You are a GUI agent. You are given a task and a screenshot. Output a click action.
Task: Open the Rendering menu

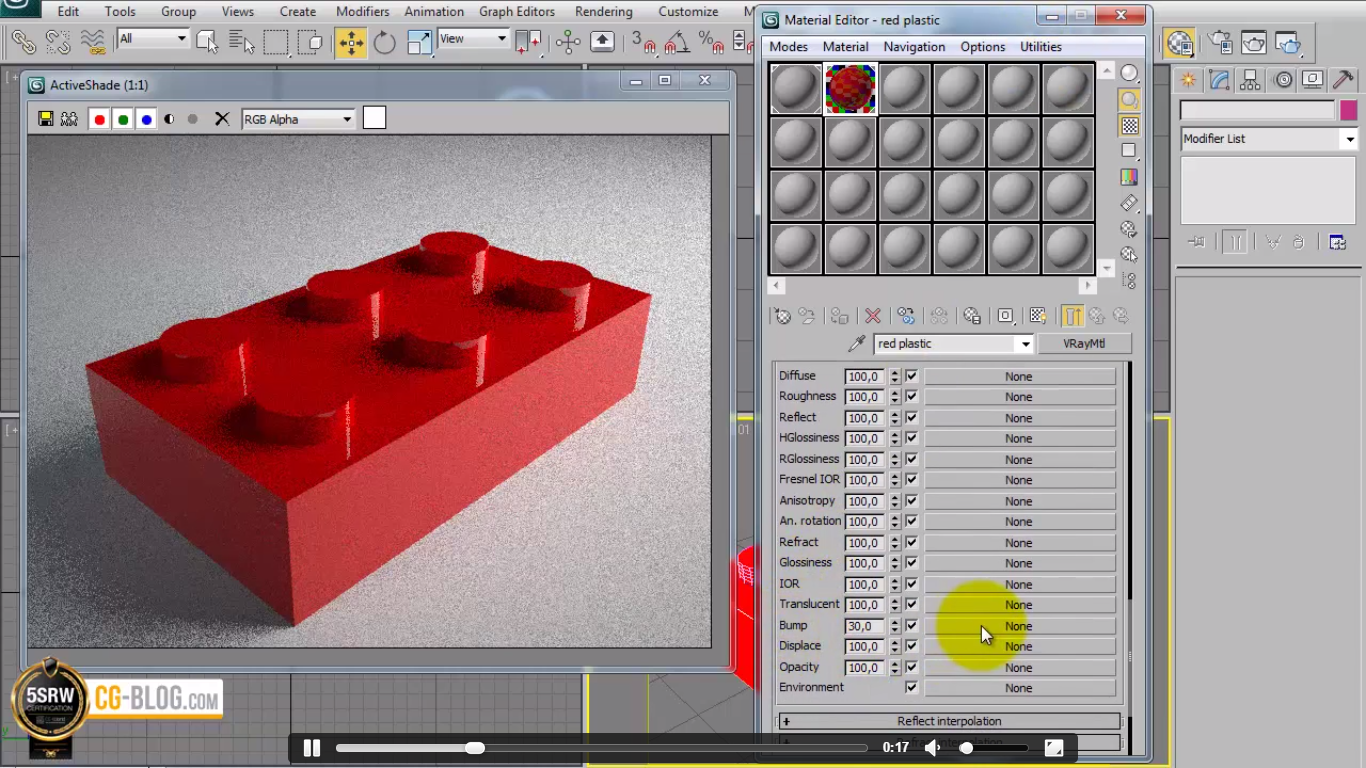[x=604, y=12]
